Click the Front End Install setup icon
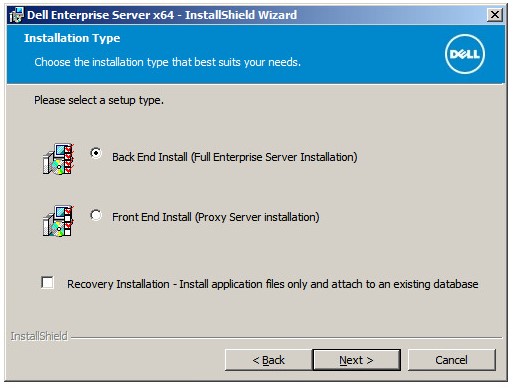The height and width of the screenshot is (389, 513). (x=58, y=221)
